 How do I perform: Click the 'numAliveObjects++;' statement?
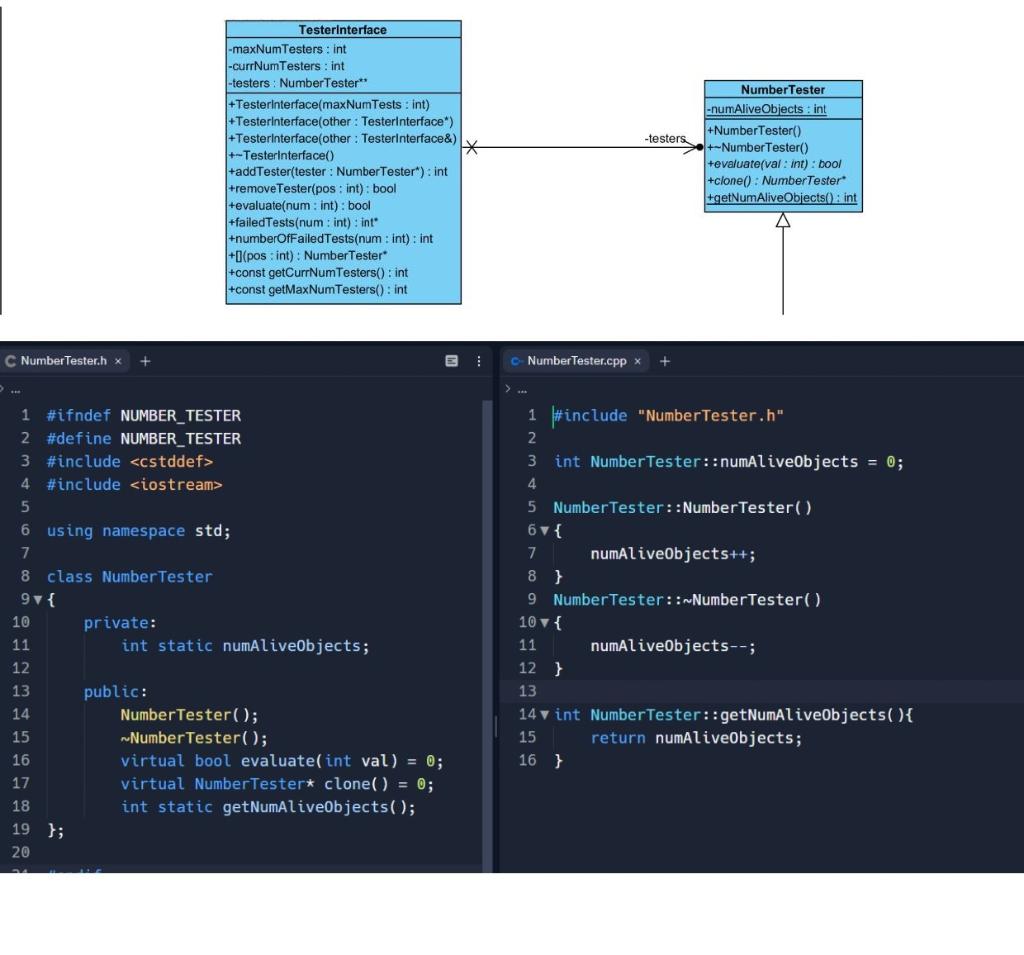point(673,554)
